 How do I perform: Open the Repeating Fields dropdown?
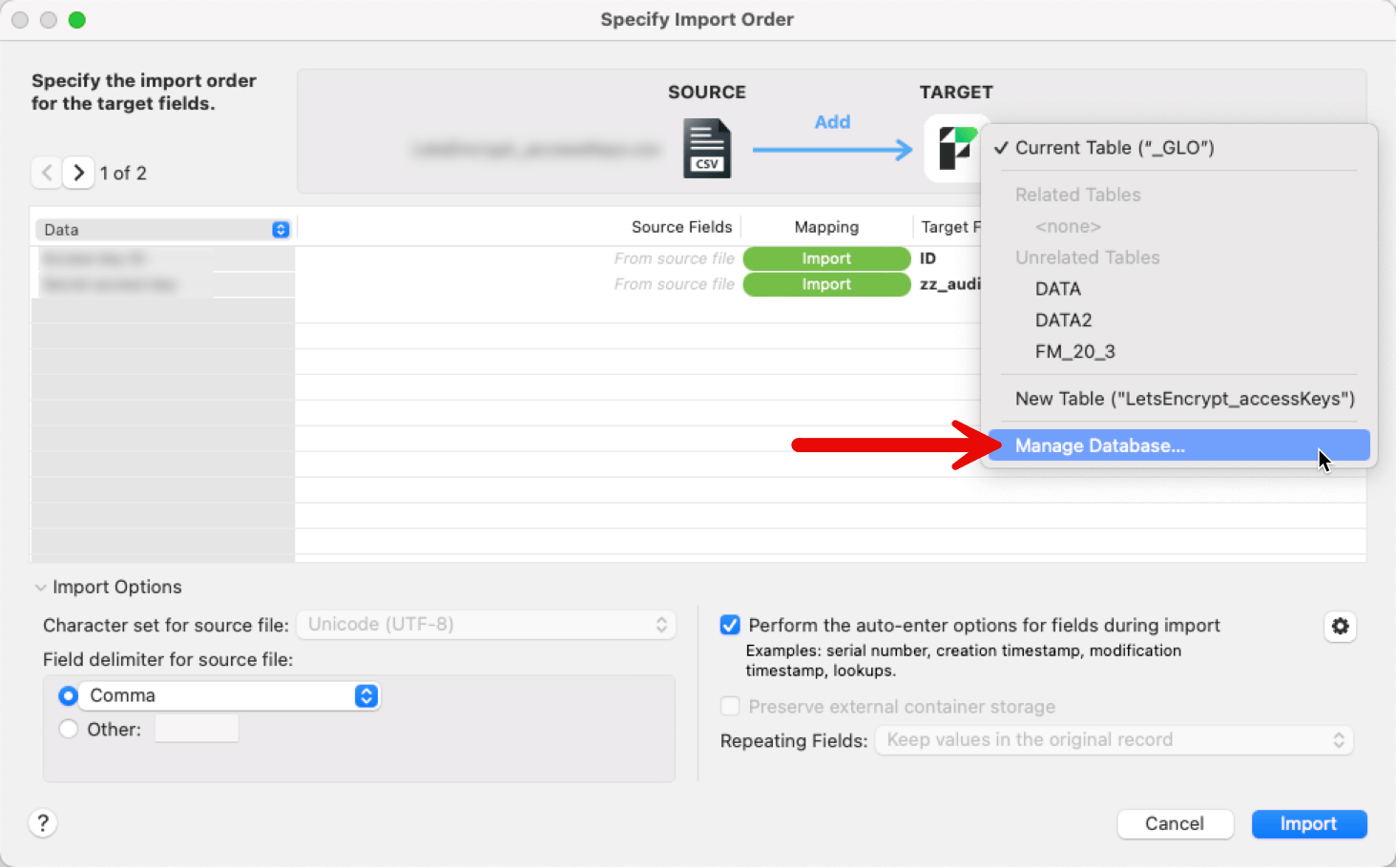click(1114, 740)
